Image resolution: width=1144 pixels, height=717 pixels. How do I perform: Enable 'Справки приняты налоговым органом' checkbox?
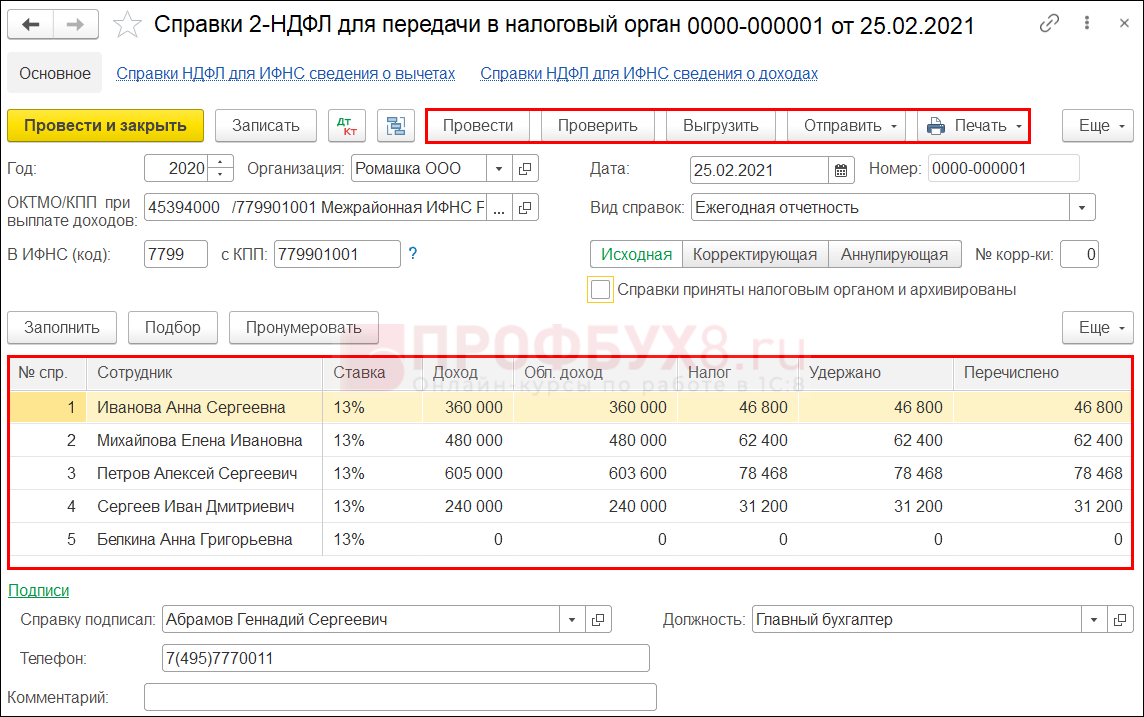(601, 290)
